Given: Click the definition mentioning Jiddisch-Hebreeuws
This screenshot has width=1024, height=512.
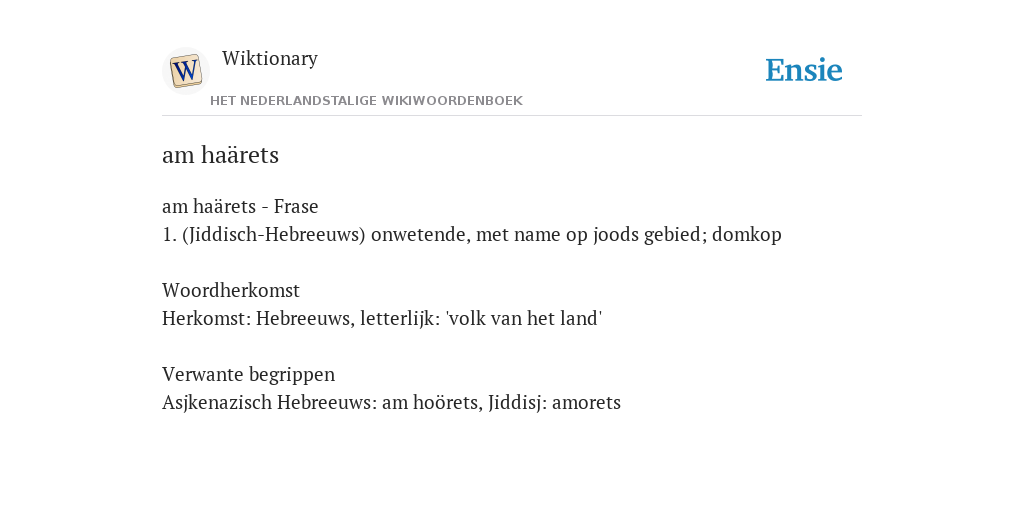Looking at the screenshot, I should pyautogui.click(x=472, y=234).
